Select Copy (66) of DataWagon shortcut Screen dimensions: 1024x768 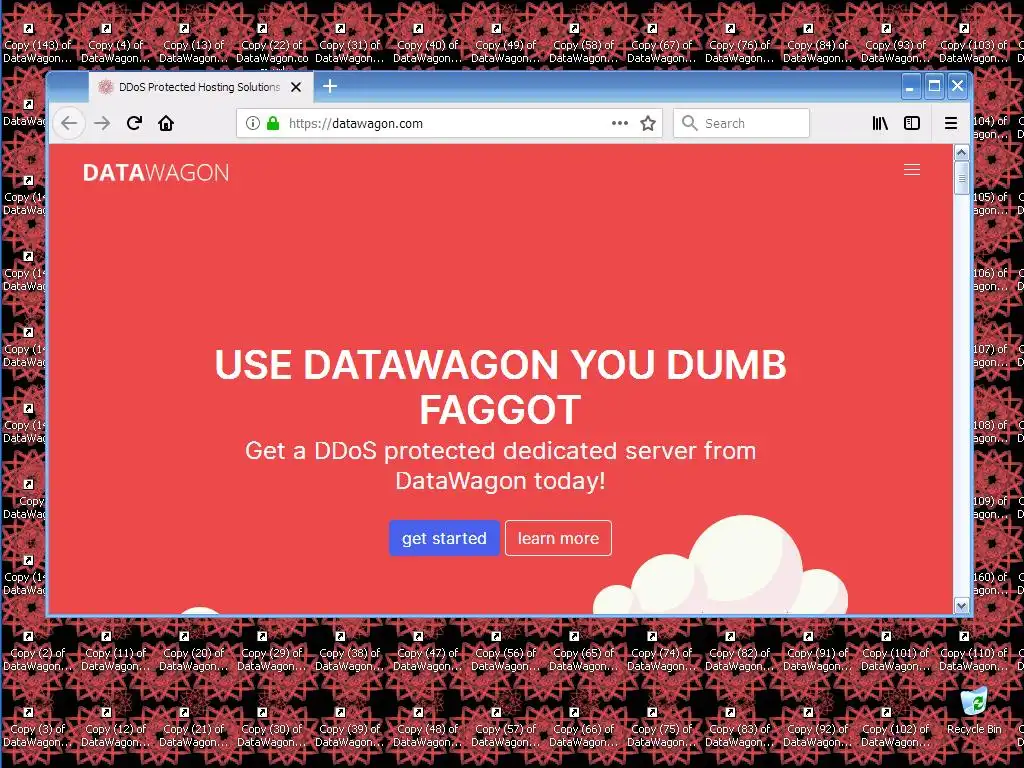(x=583, y=727)
